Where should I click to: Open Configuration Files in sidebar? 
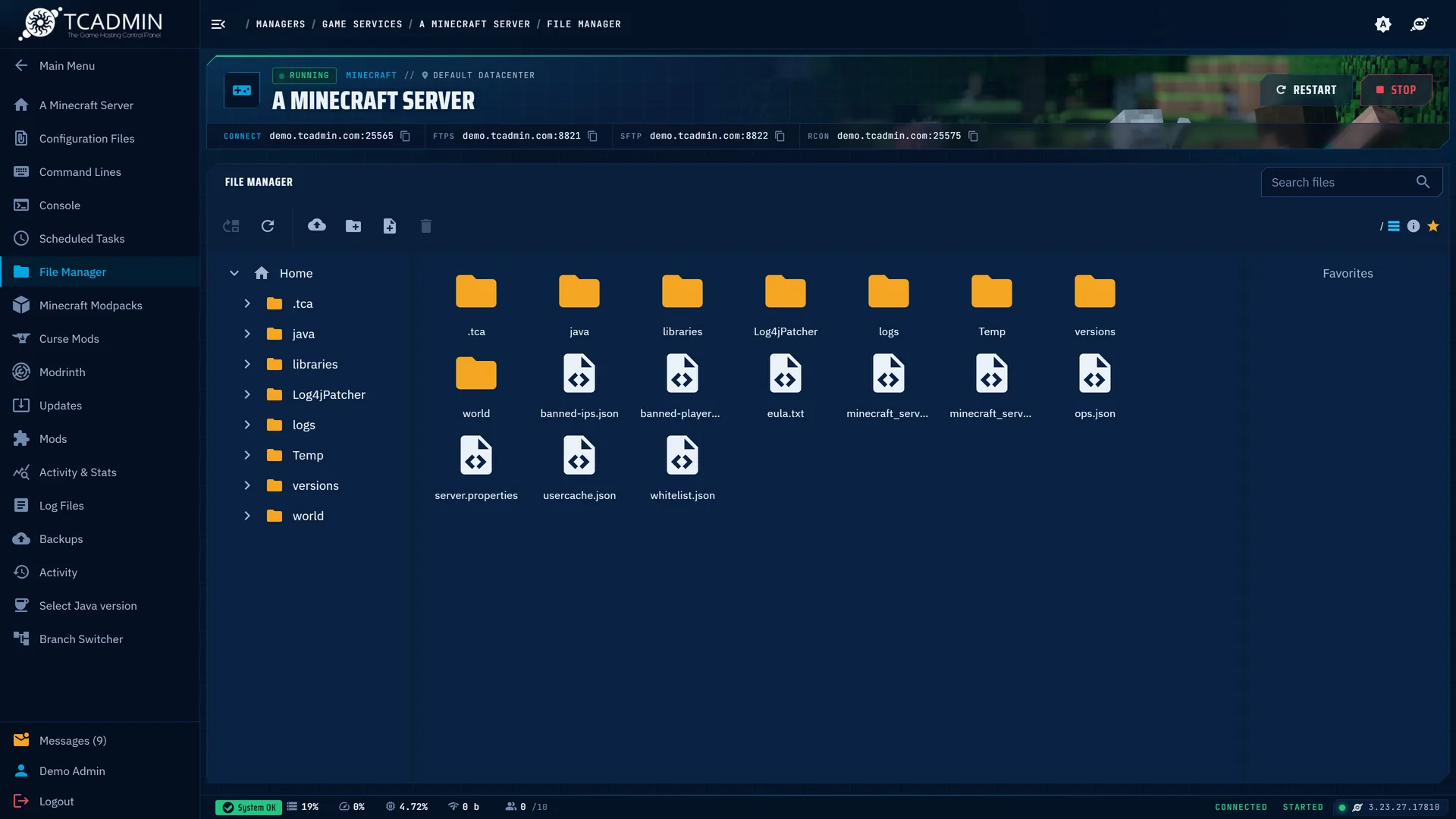pos(100,138)
